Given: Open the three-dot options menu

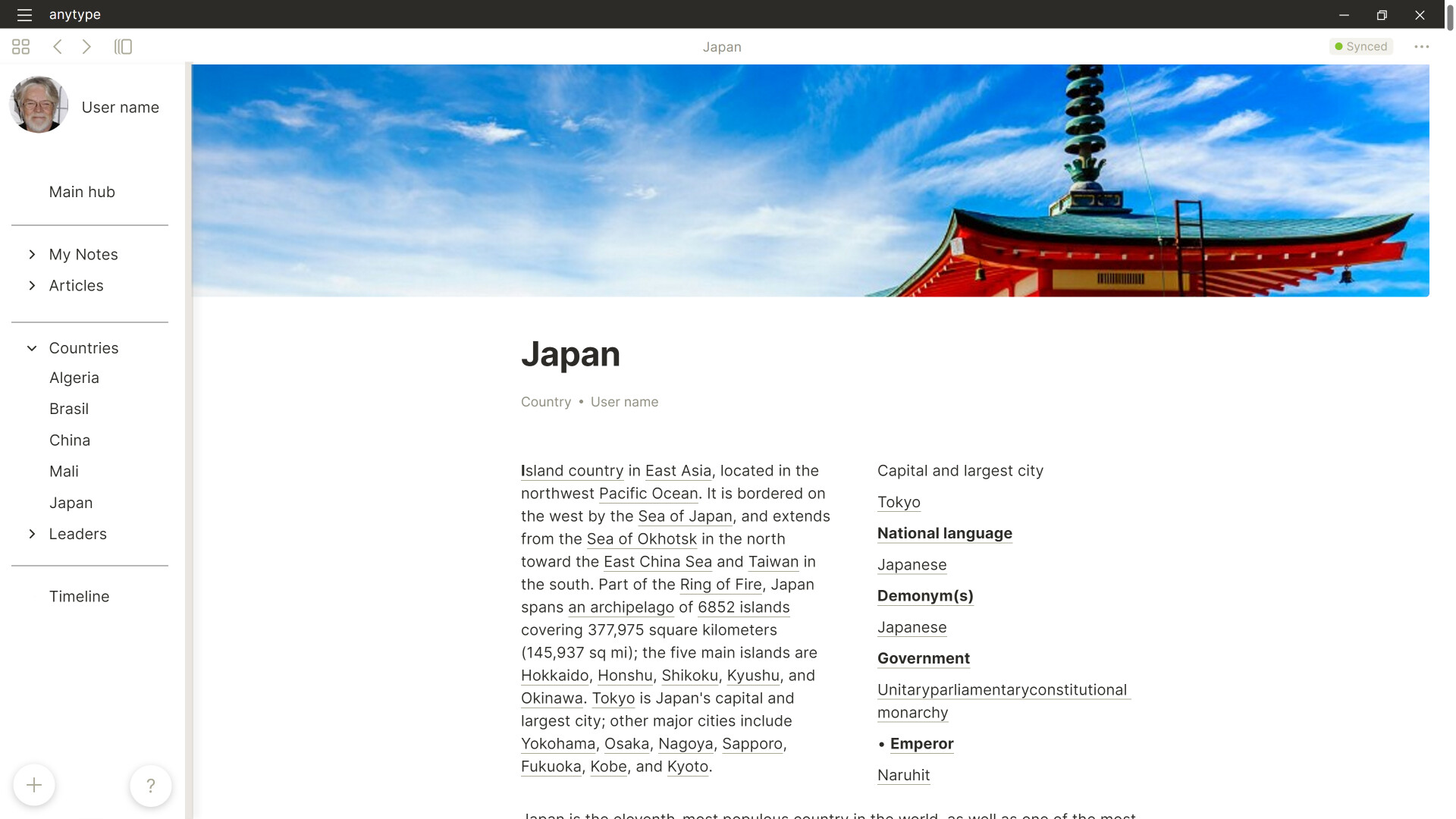Looking at the screenshot, I should [x=1422, y=46].
